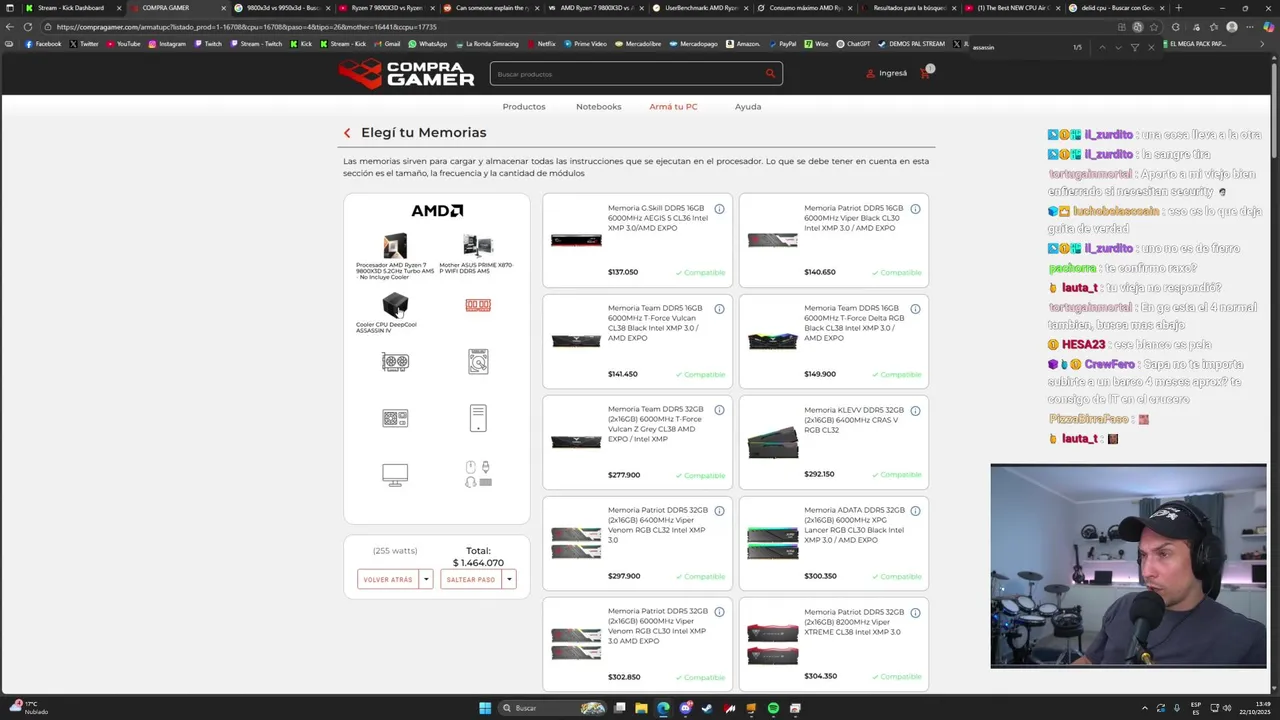Switch to the 9800x3d vs 9950x3d tab
This screenshot has width=1280, height=720.
[283, 8]
